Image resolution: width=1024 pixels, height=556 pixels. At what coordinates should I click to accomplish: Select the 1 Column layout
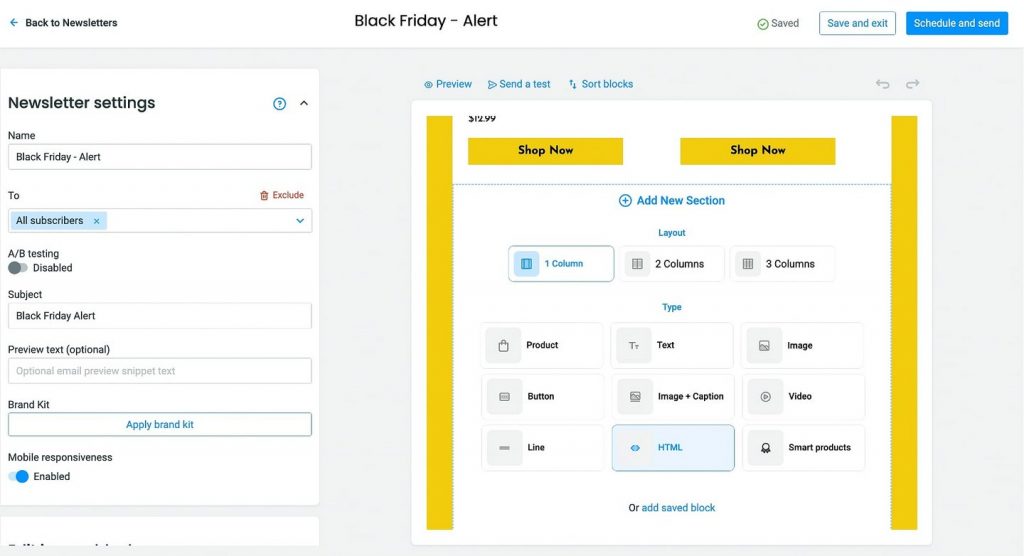[561, 263]
